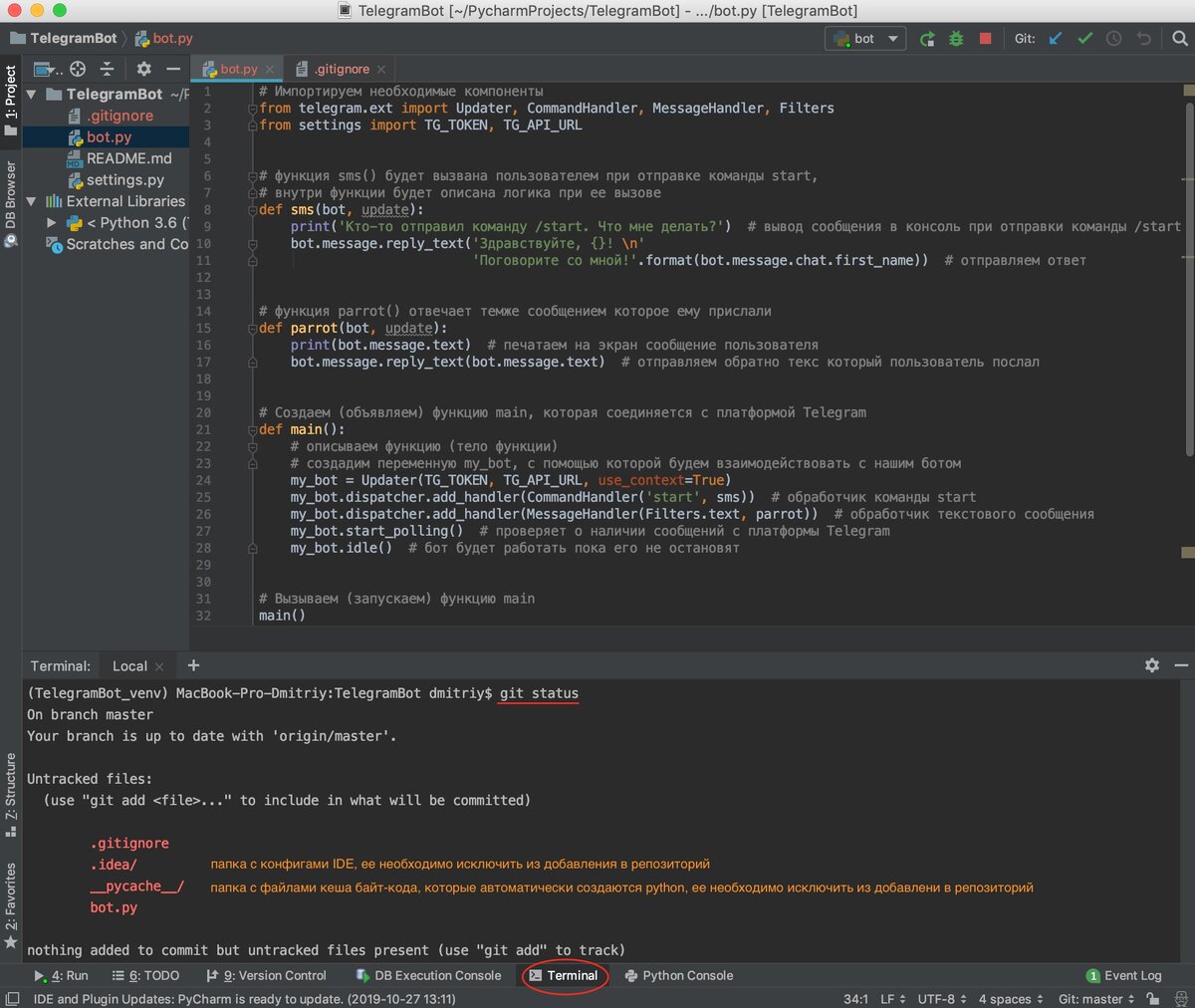The height and width of the screenshot is (1008, 1195).
Task: Open Project panel settings gear
Action: tap(141, 69)
